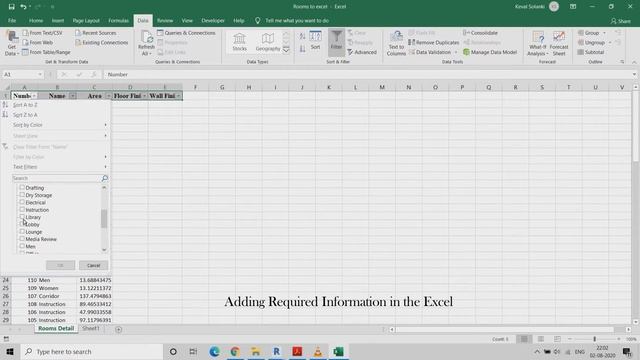Import data From Web
Image resolution: width=640 pixels, height=360 pixels.
tap(37, 42)
